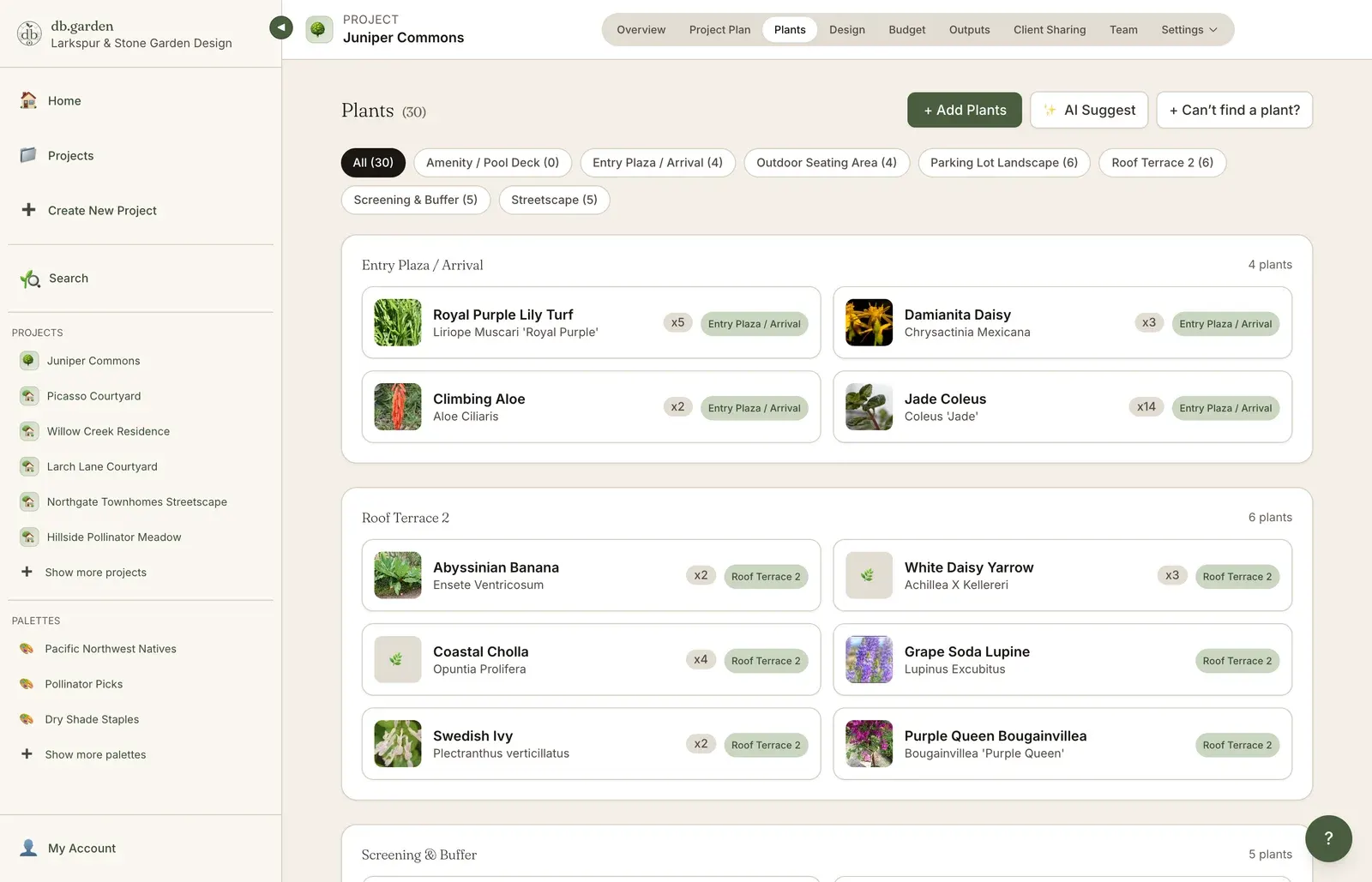The width and height of the screenshot is (1372, 882).
Task: Click the Juniper Commons project icon in sidebar
Action: pyautogui.click(x=29, y=361)
